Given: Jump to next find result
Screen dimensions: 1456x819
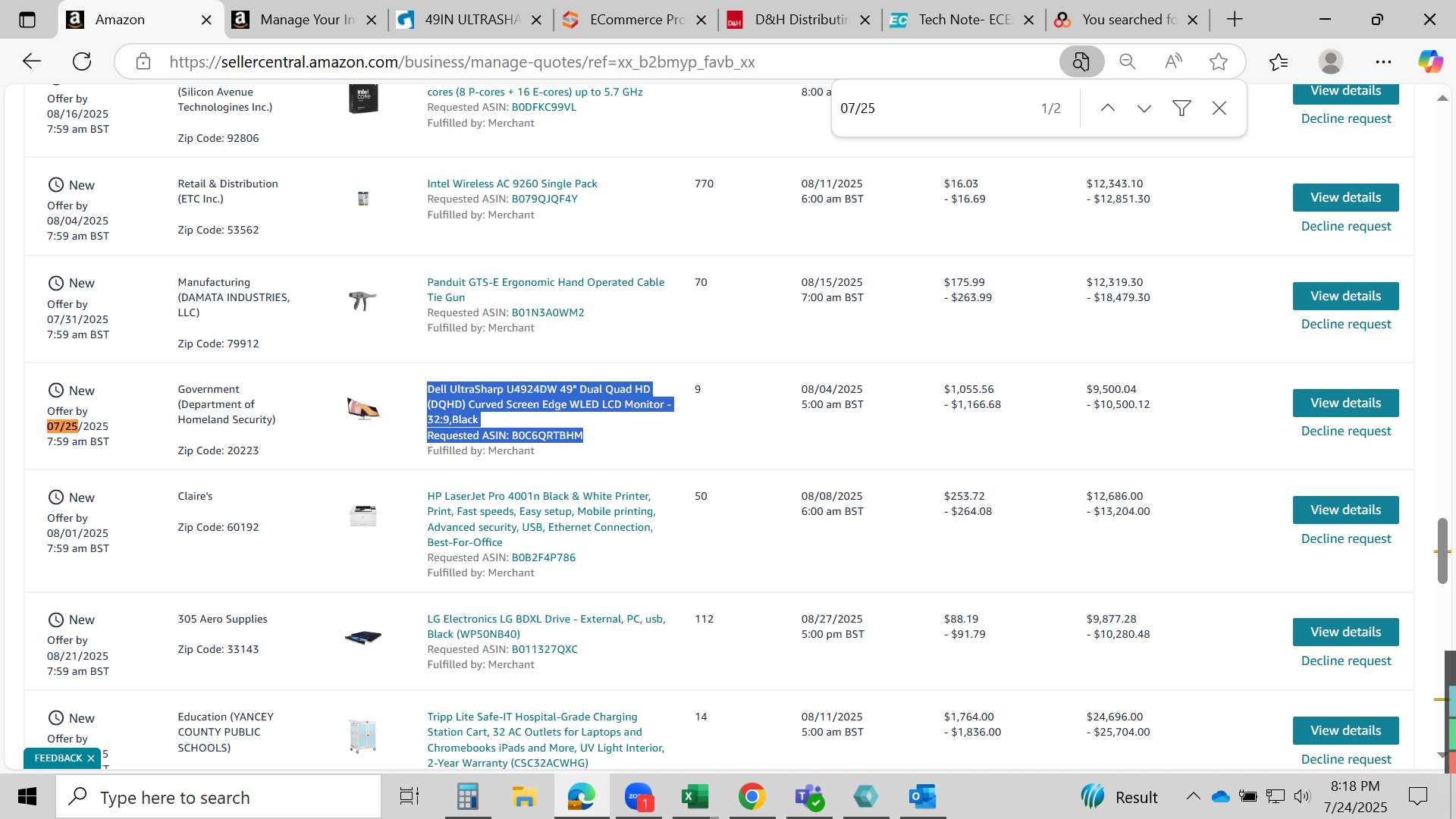Looking at the screenshot, I should click(x=1144, y=108).
